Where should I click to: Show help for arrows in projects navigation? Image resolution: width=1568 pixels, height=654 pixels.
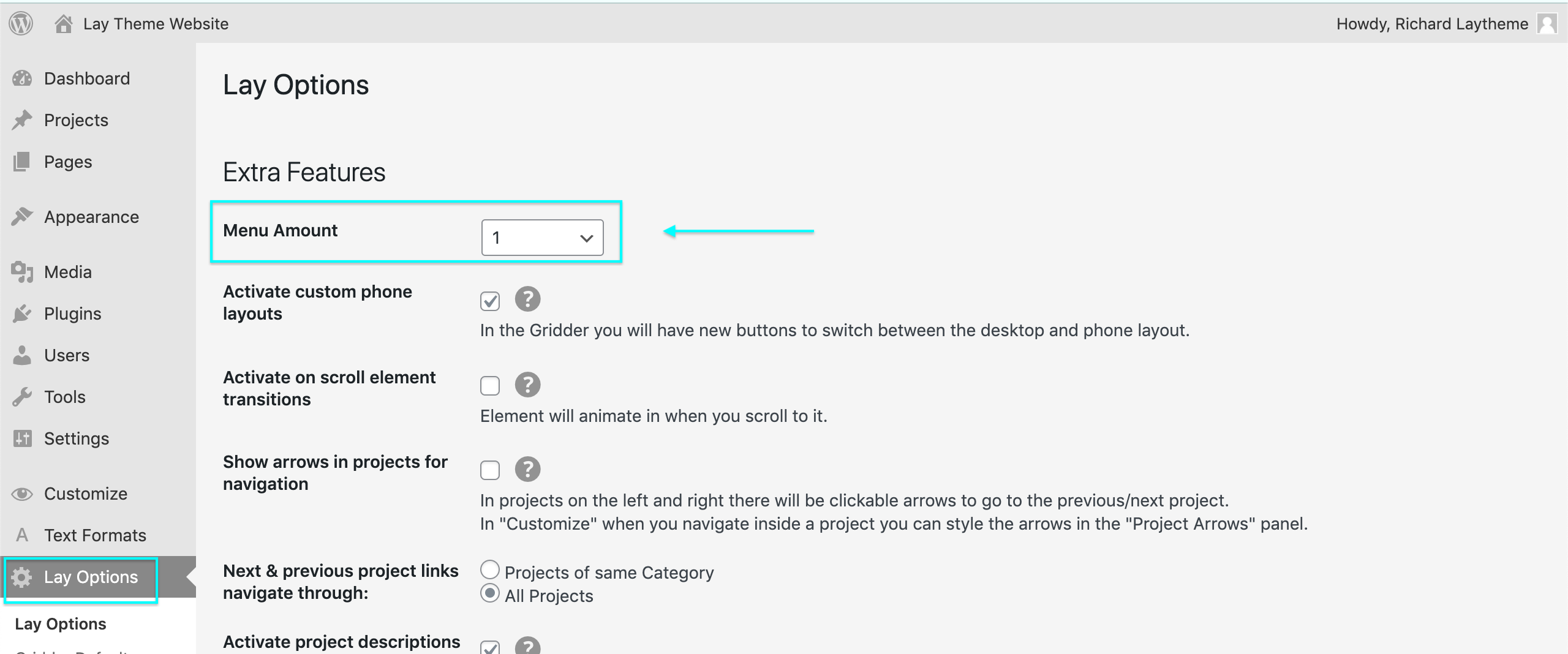(527, 470)
